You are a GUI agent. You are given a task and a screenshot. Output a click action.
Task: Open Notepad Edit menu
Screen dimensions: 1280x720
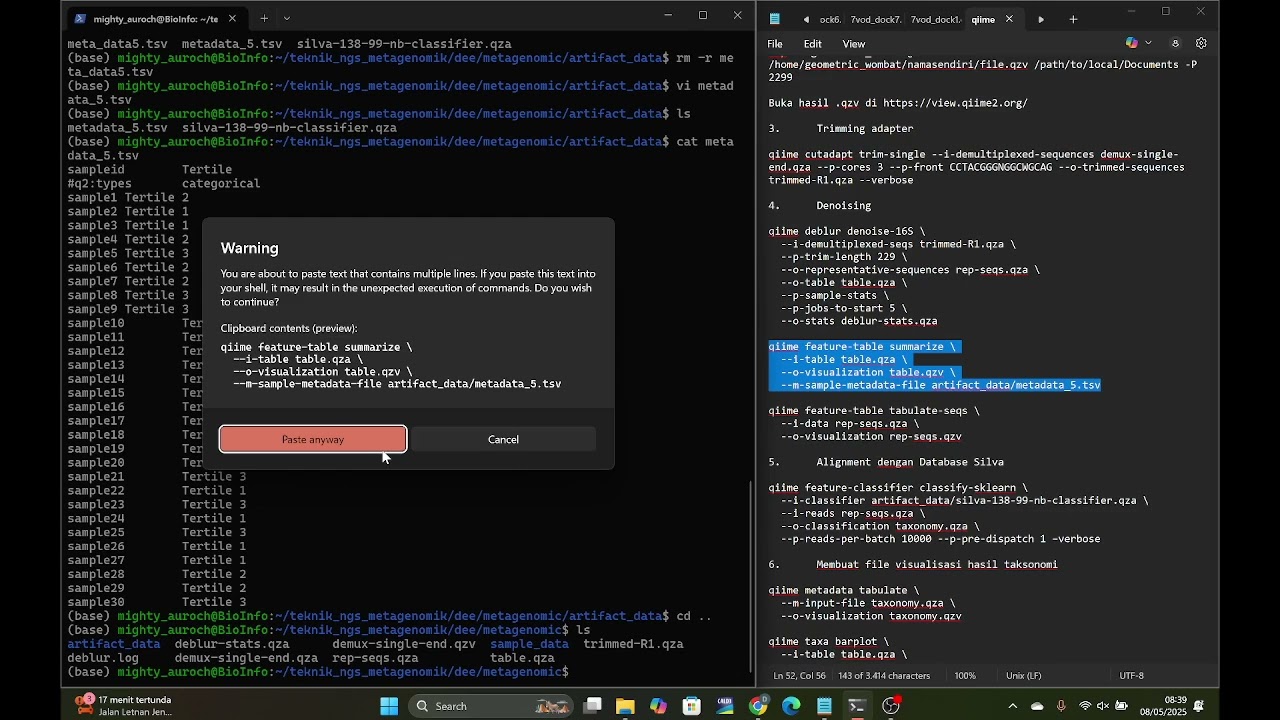coord(813,44)
